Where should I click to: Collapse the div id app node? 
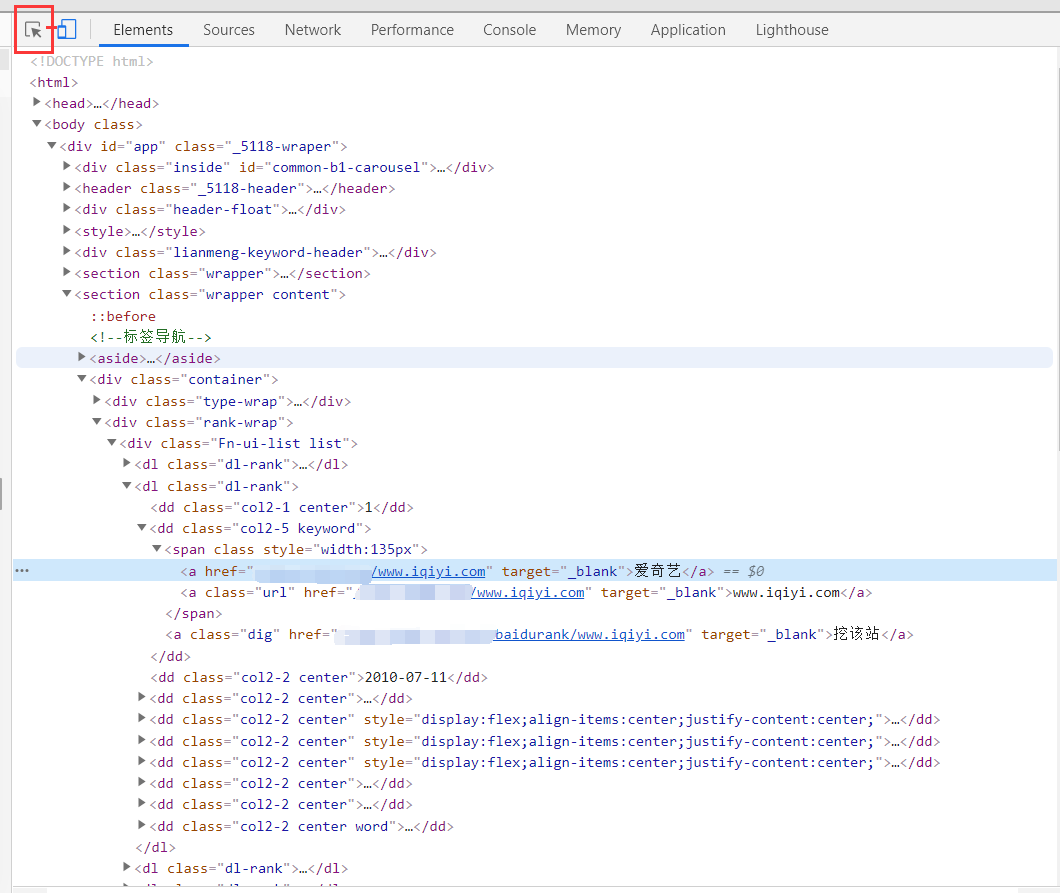point(52,145)
